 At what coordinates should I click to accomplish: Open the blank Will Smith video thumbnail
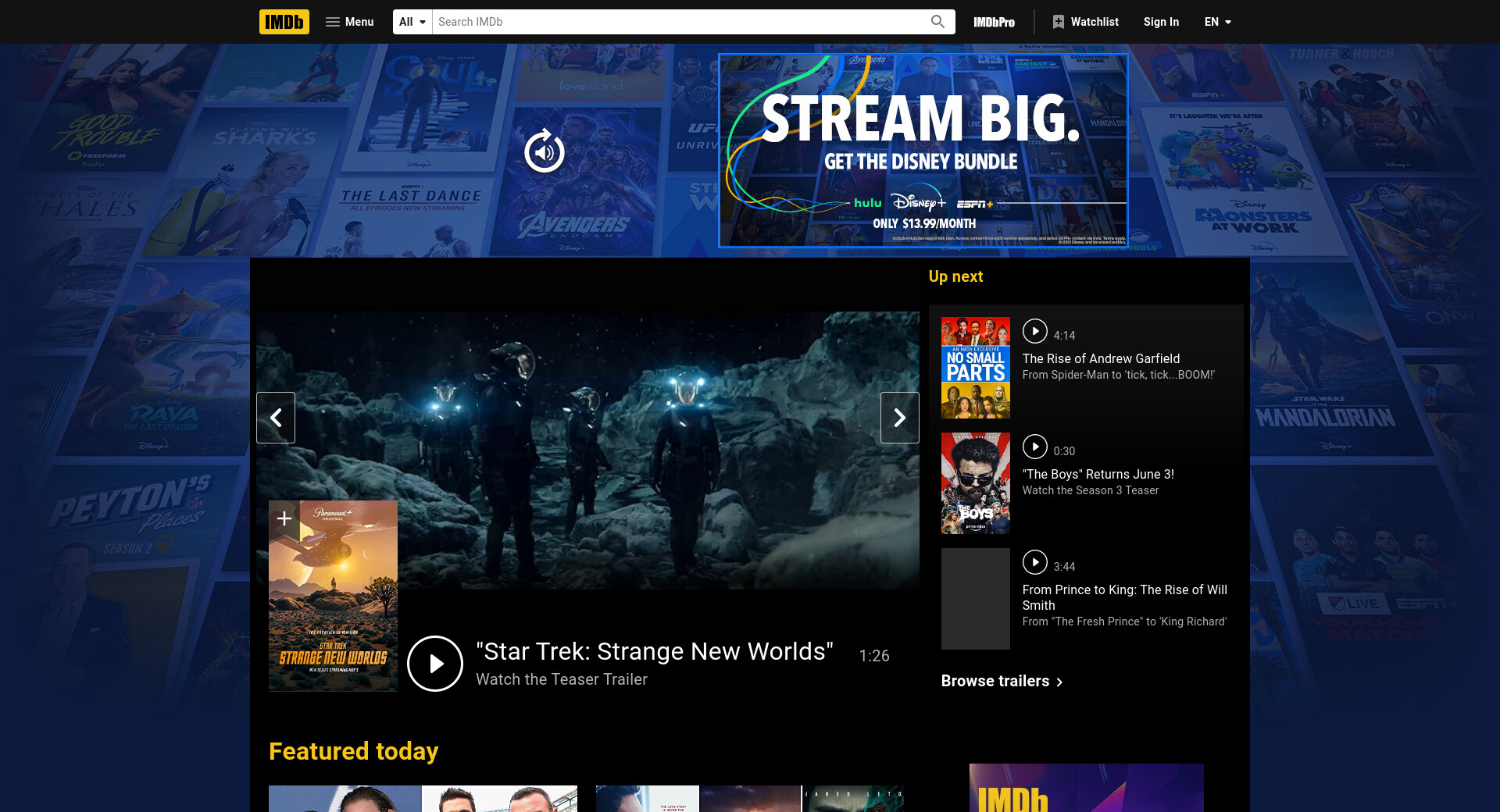pos(976,599)
